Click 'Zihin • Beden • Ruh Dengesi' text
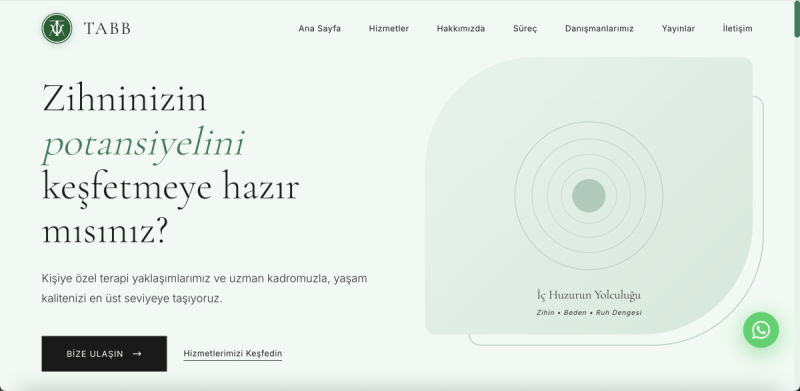Screen dimensions: 800x391 (x=589, y=312)
